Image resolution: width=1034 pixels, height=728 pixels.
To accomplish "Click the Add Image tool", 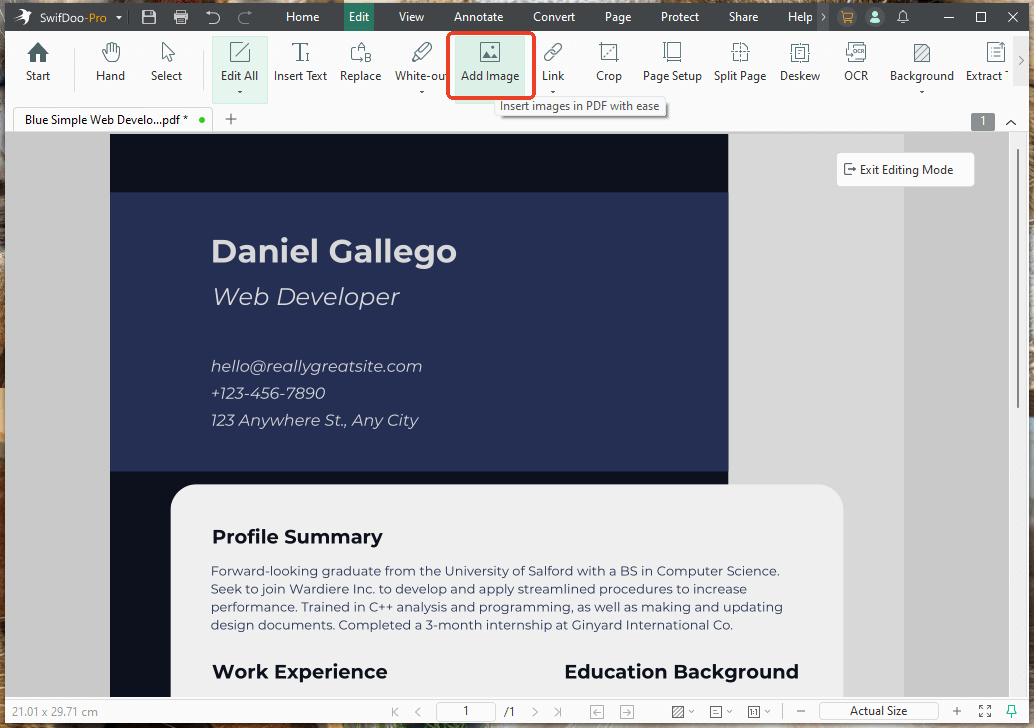I will pos(489,63).
